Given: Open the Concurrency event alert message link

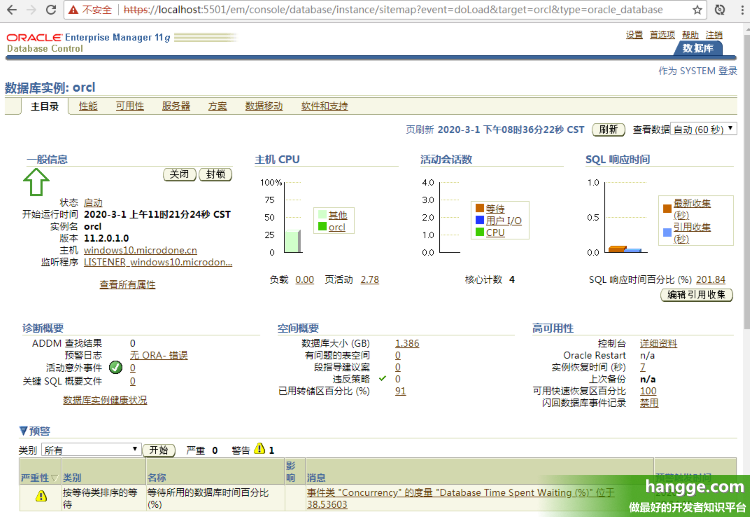Looking at the screenshot, I should (461, 498).
